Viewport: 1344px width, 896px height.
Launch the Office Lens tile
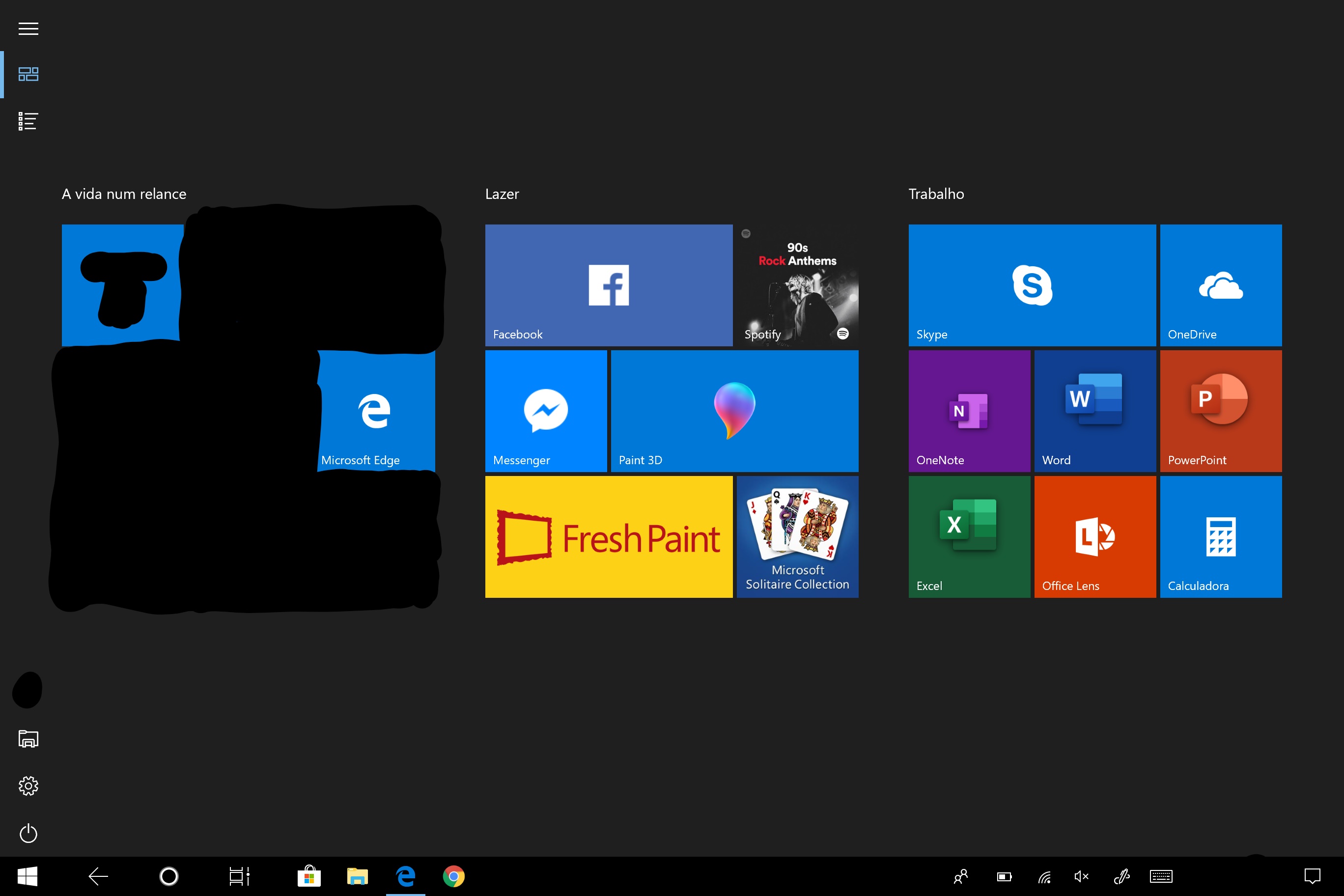pos(1095,536)
